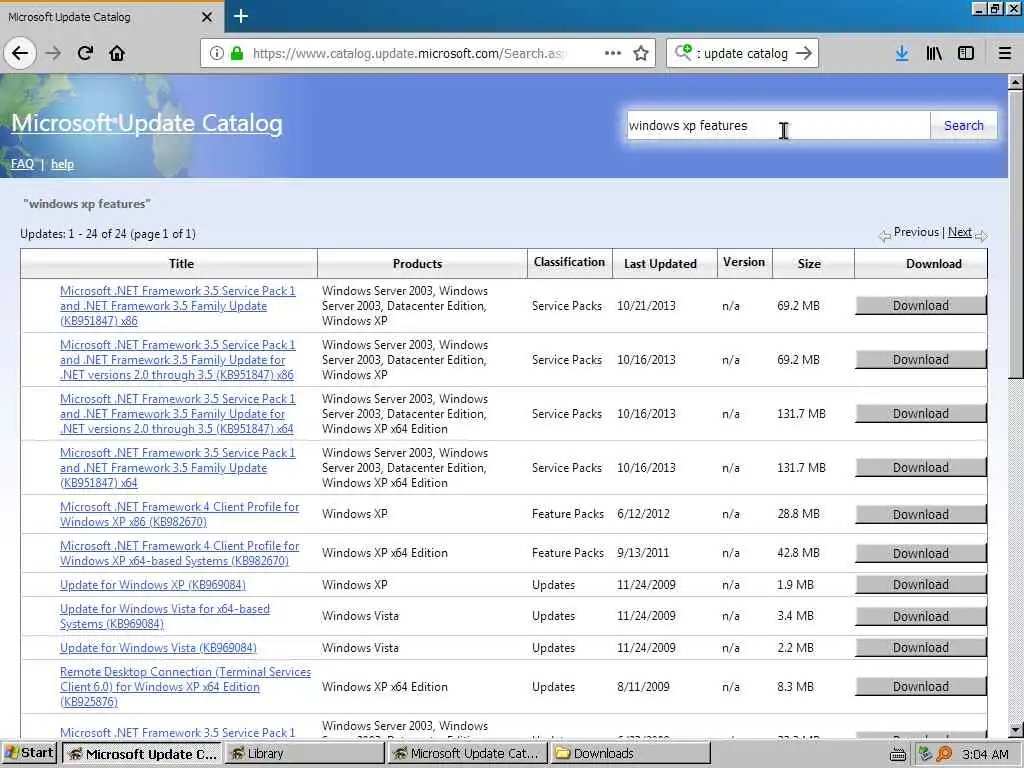Go to the Next results page

[x=959, y=232]
